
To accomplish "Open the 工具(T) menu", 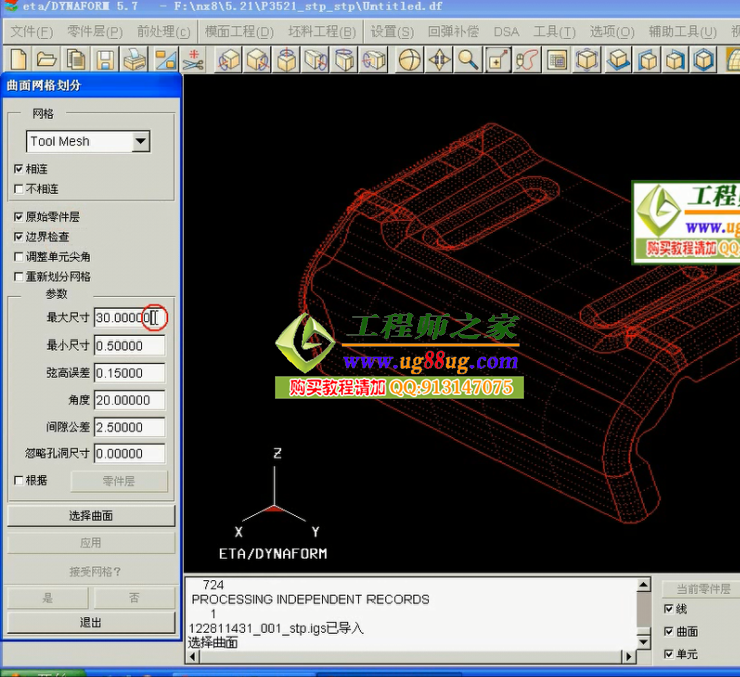I will click(x=554, y=32).
